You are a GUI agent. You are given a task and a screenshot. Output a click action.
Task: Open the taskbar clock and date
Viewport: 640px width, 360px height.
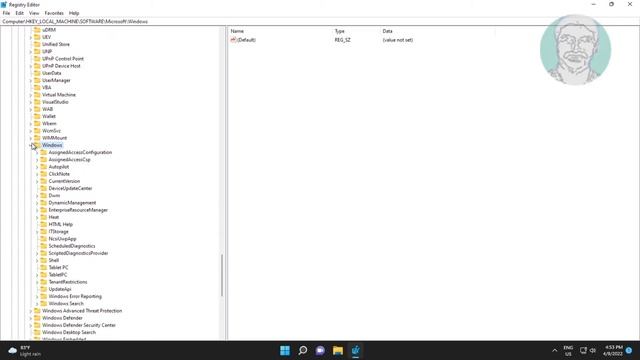click(613, 351)
